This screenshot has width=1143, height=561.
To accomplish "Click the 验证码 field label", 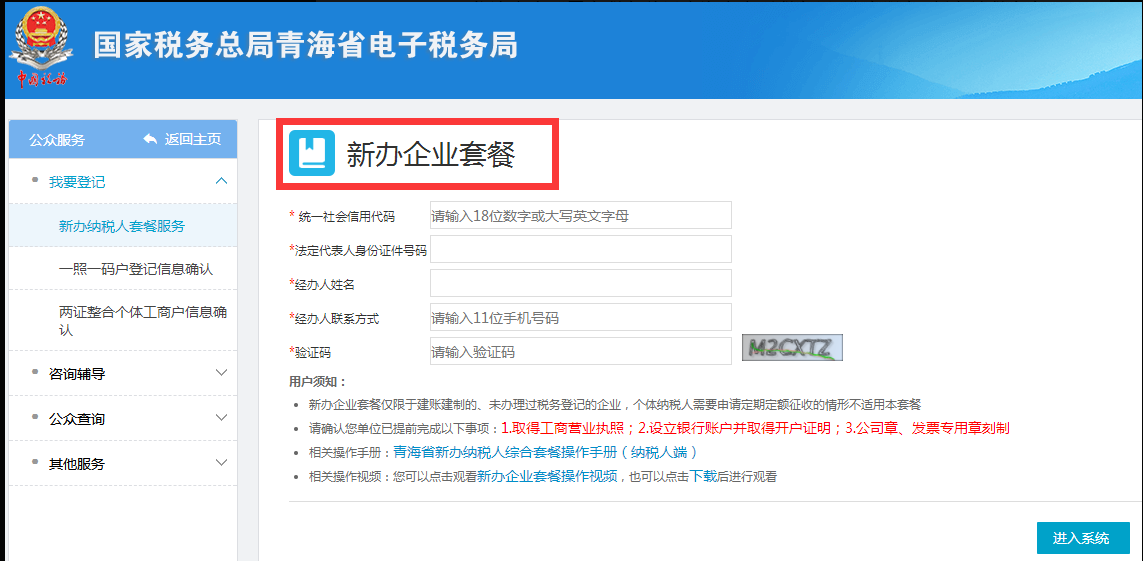I will pyautogui.click(x=311, y=353).
